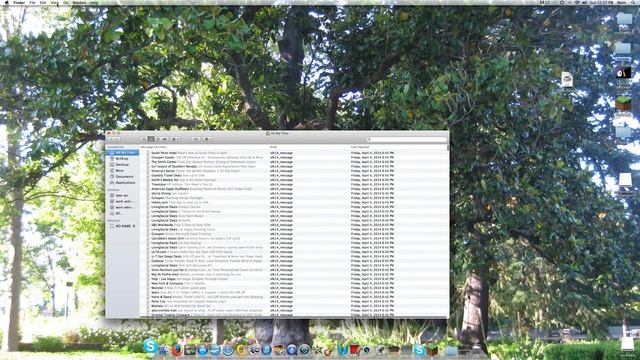Select the American Eagle Outfitters message
This screenshot has width=640, height=360.
pyautogui.click(x=294, y=189)
